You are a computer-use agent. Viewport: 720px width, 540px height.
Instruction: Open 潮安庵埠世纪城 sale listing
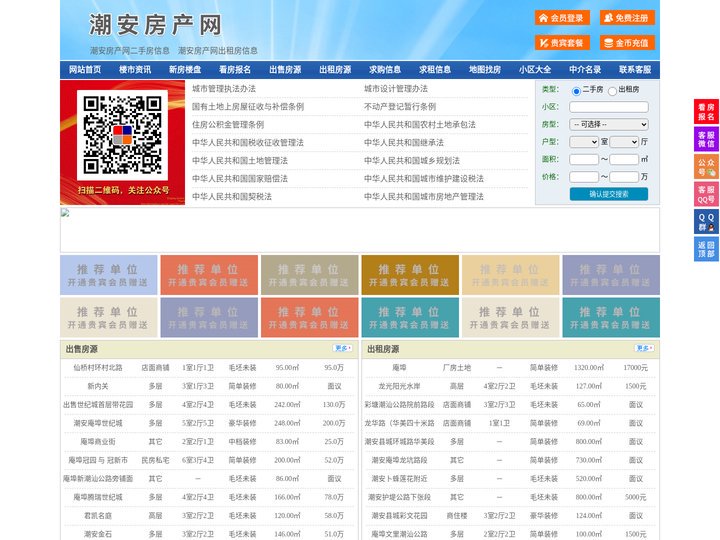tap(98, 423)
